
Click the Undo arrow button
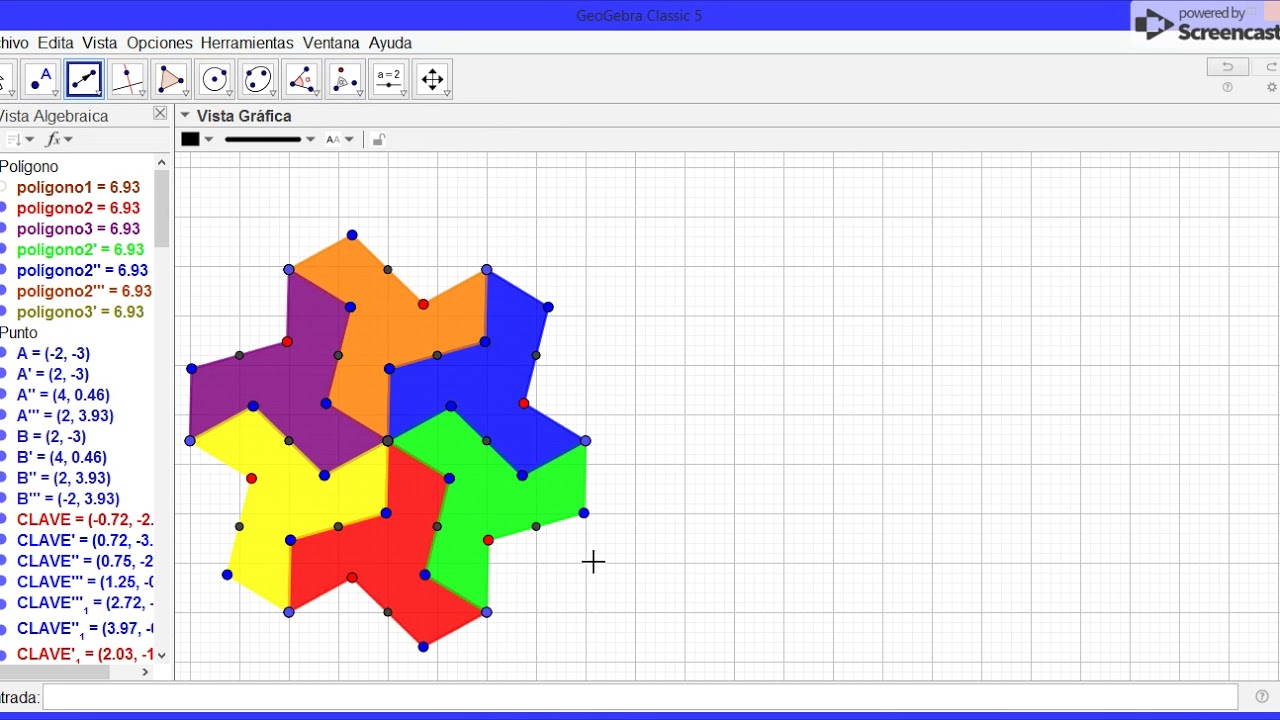pyautogui.click(x=1227, y=67)
